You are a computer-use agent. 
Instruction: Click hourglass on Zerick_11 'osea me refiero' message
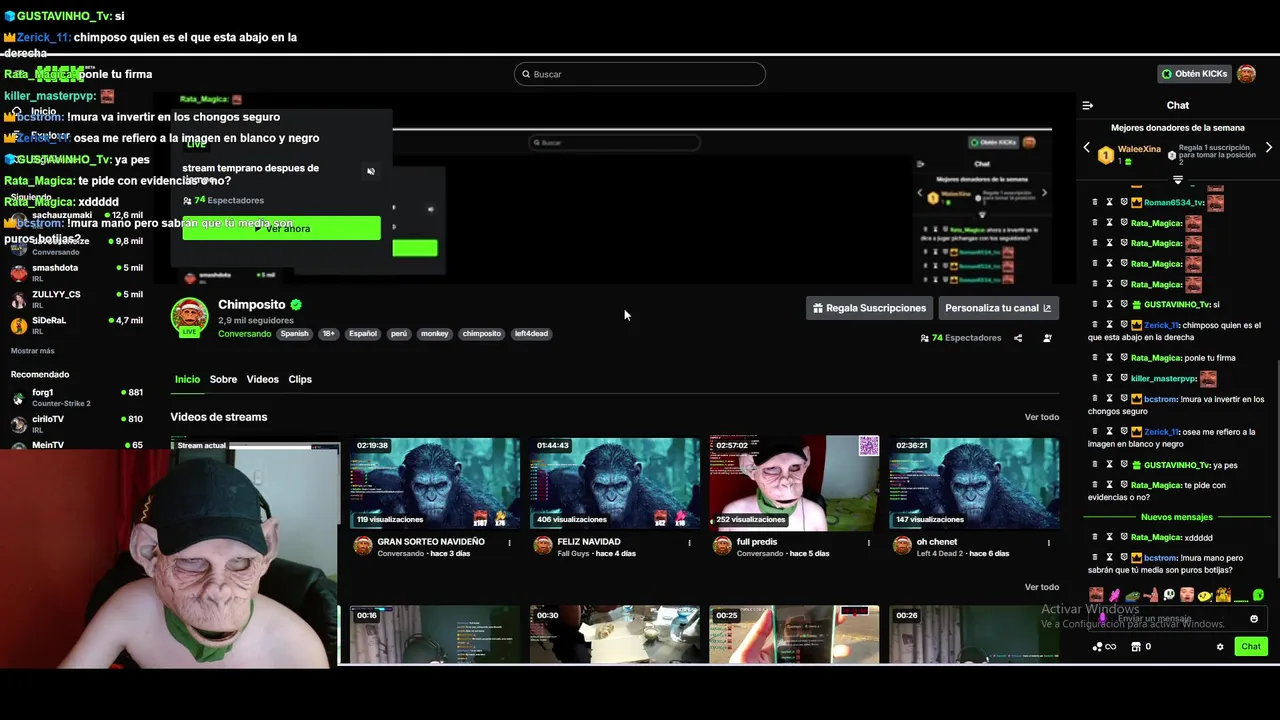[x=1109, y=431]
